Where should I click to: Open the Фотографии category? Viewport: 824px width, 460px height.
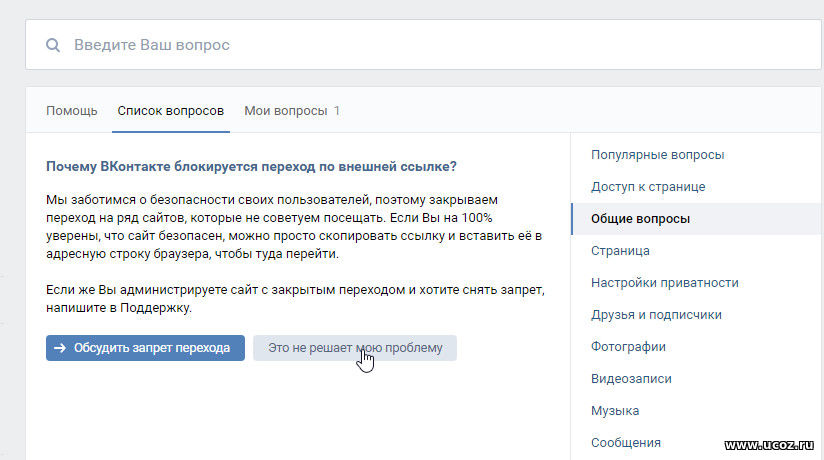[x=628, y=347]
